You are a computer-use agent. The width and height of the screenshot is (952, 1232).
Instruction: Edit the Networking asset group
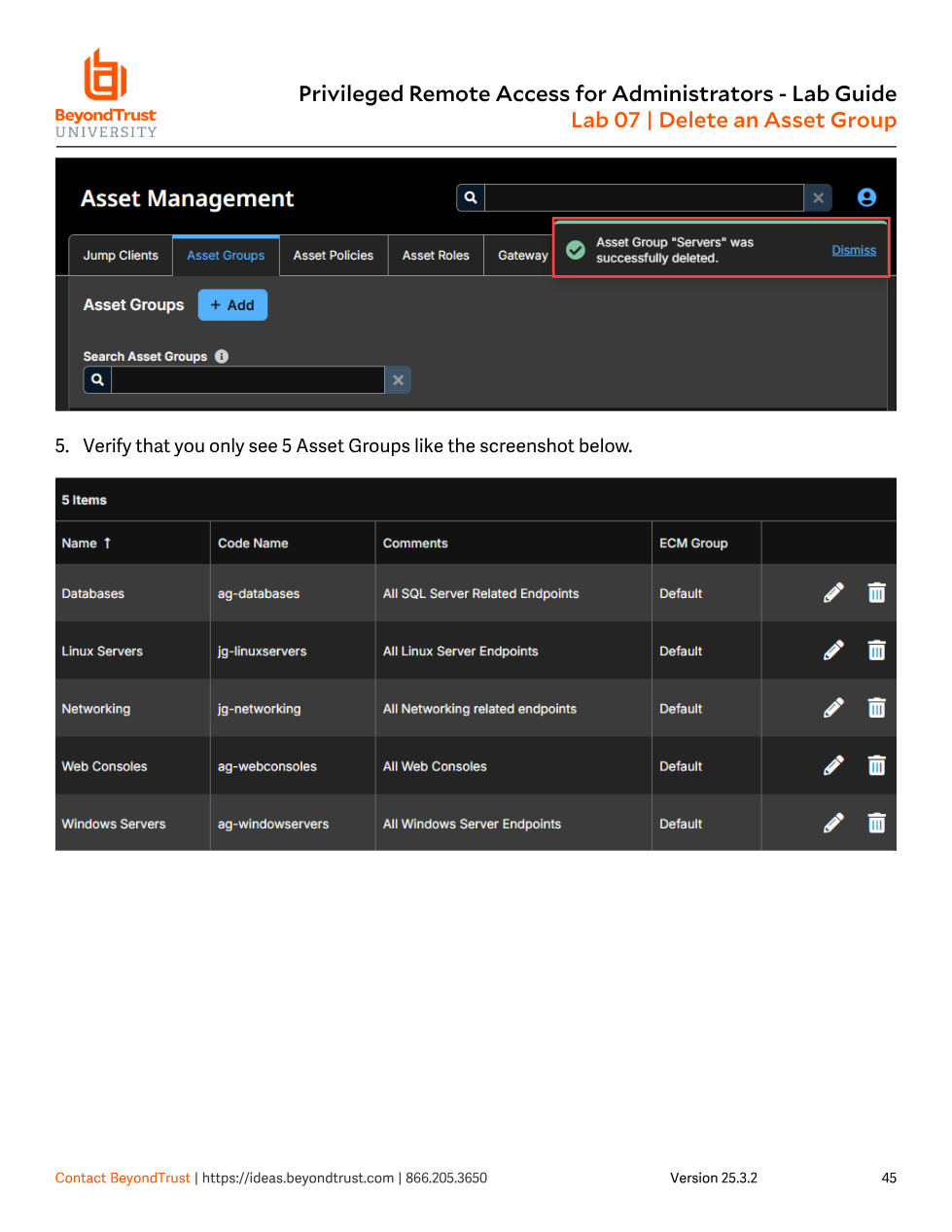coord(833,708)
